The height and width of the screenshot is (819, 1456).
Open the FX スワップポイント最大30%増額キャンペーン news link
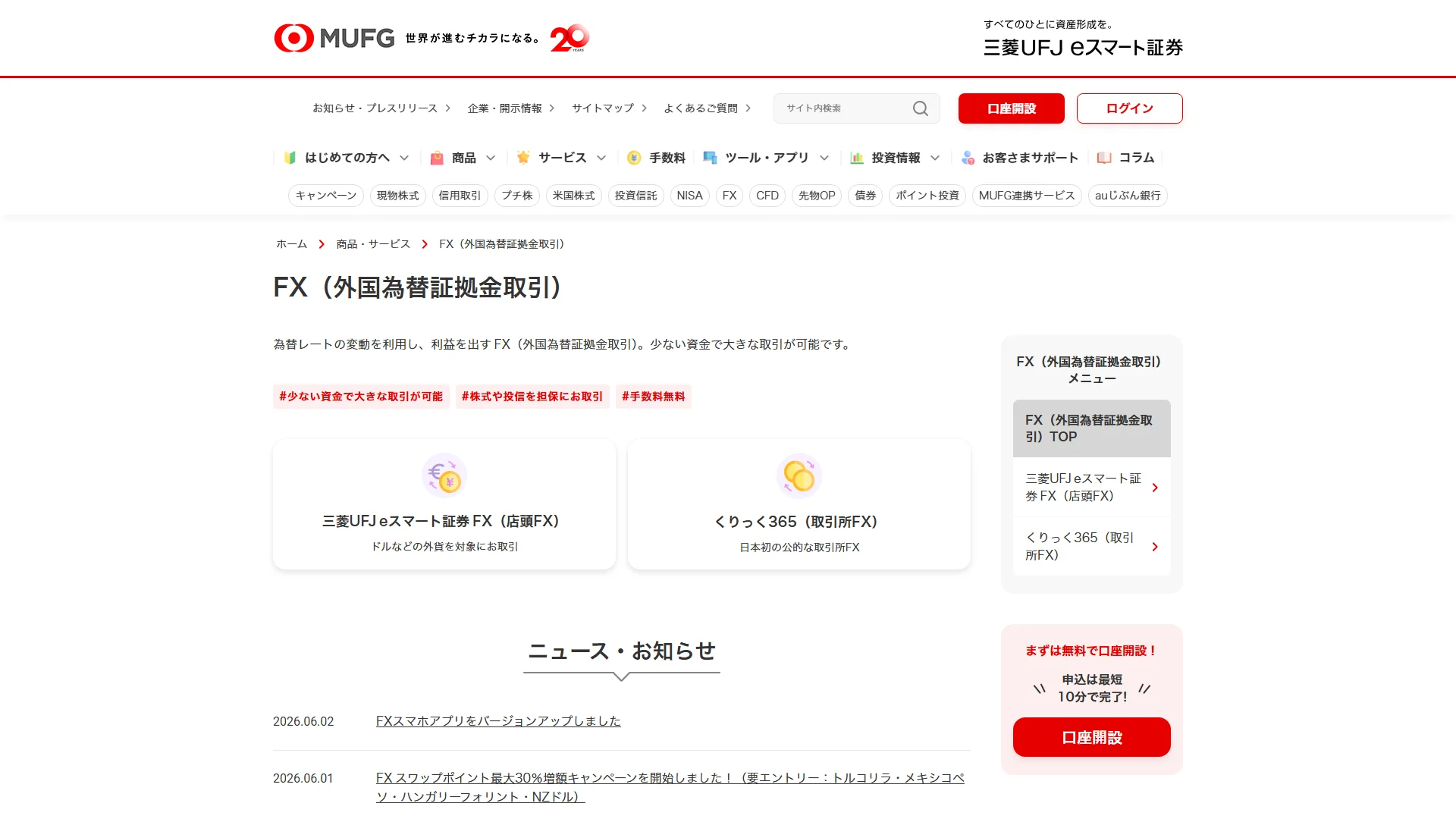[x=670, y=787]
